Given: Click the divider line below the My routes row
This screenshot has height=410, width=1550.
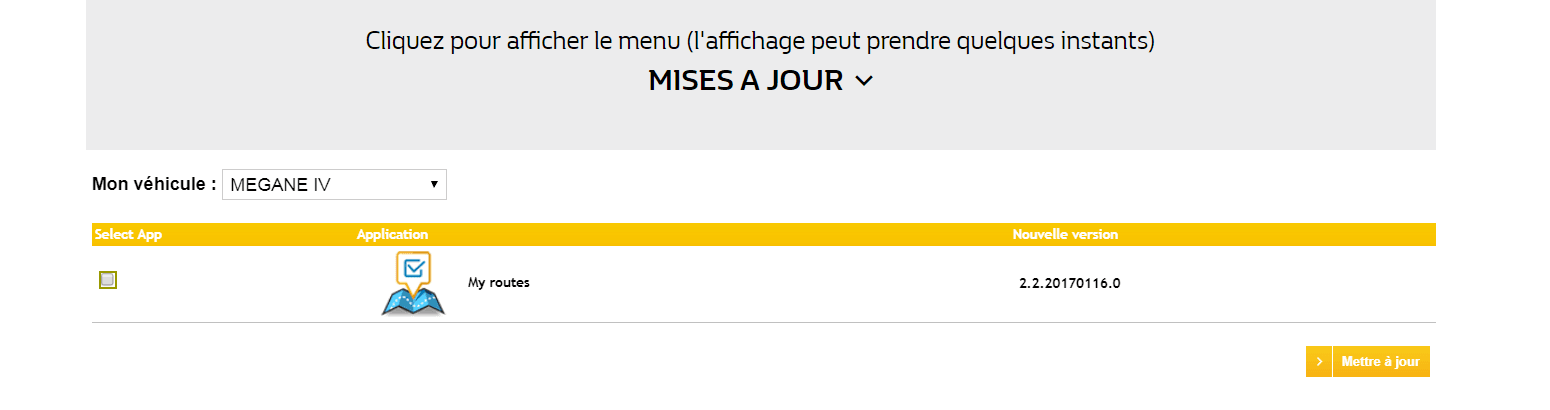Looking at the screenshot, I should (760, 322).
